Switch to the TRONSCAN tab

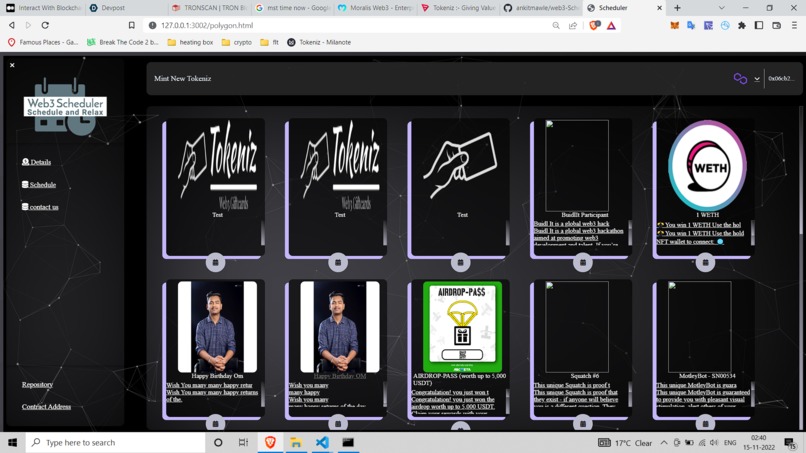tap(210, 8)
